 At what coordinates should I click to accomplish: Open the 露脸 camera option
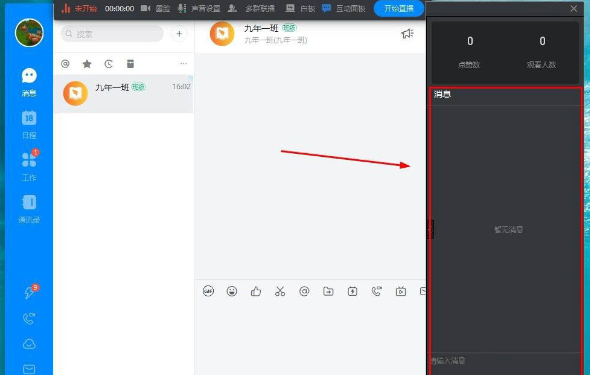click(155, 8)
